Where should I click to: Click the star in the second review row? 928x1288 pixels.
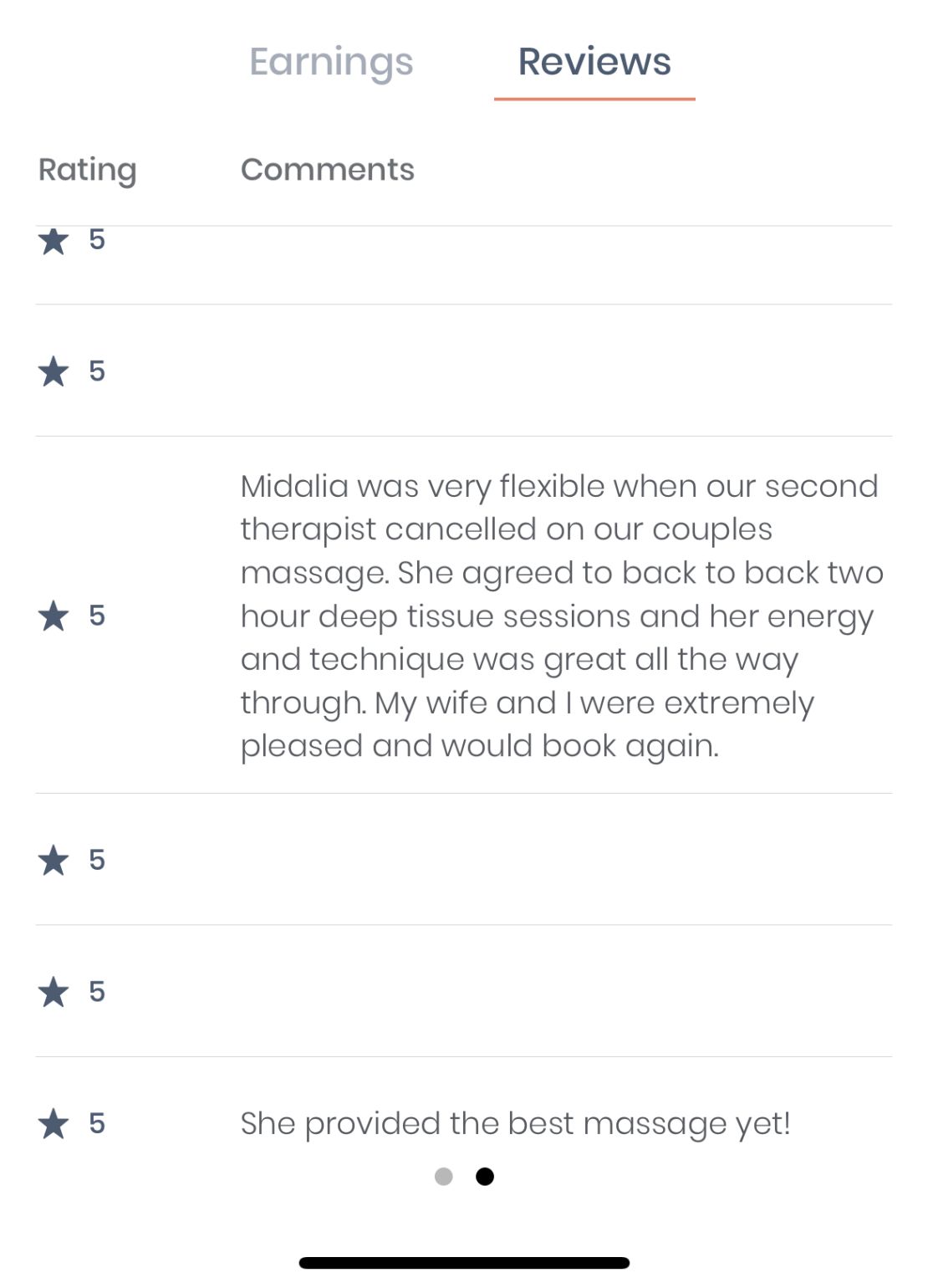coord(54,371)
